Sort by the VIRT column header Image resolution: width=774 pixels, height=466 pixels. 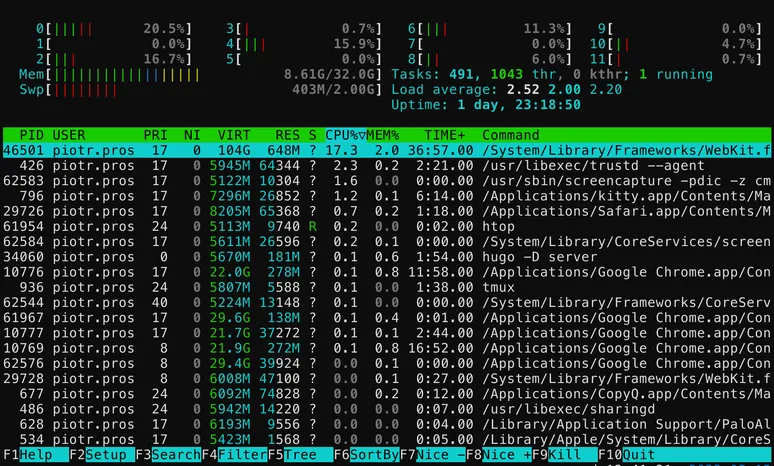233,135
